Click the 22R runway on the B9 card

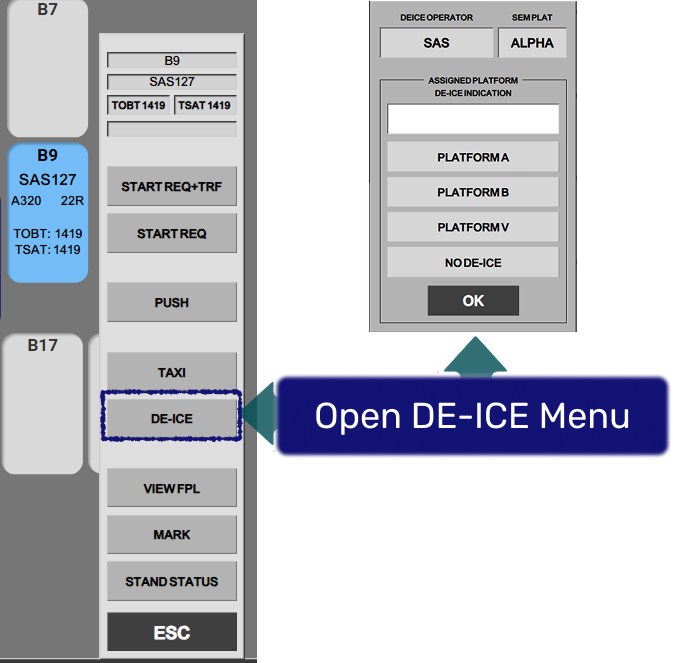coord(72,200)
